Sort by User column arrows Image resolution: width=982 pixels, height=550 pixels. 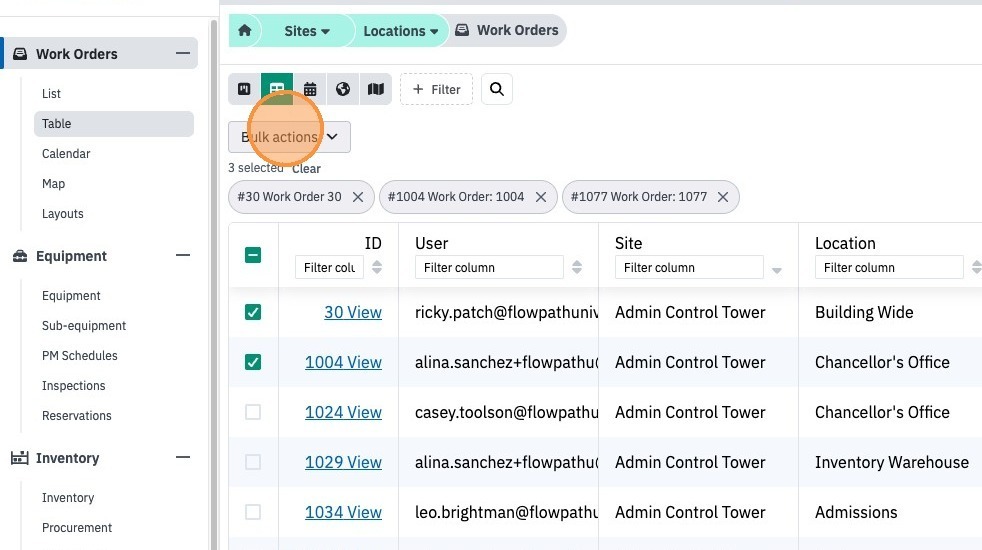pyautogui.click(x=577, y=267)
